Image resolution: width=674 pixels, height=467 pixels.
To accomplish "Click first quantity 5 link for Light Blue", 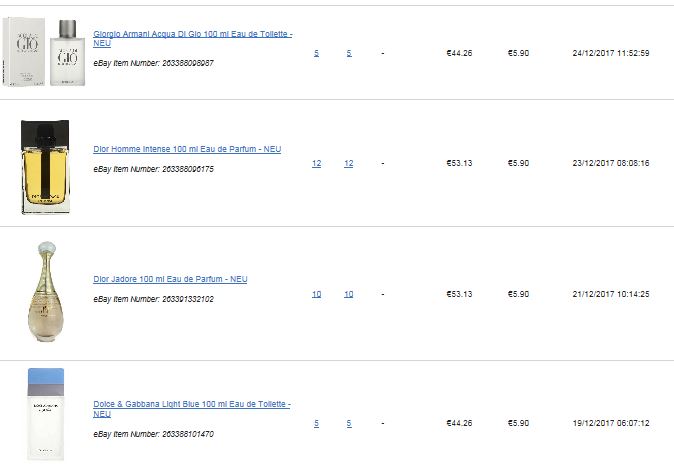I will pos(316,423).
